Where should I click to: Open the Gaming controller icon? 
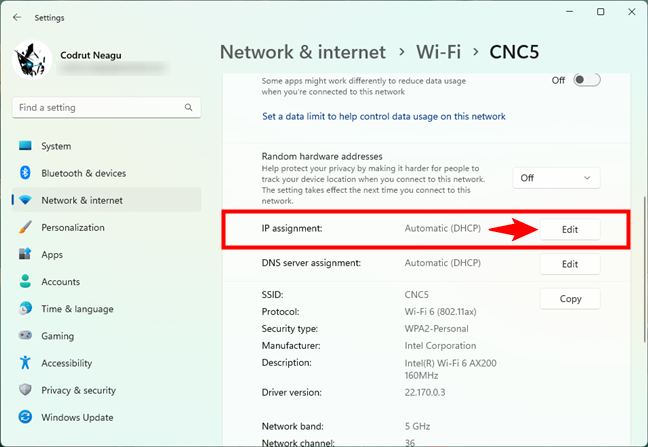[25, 336]
